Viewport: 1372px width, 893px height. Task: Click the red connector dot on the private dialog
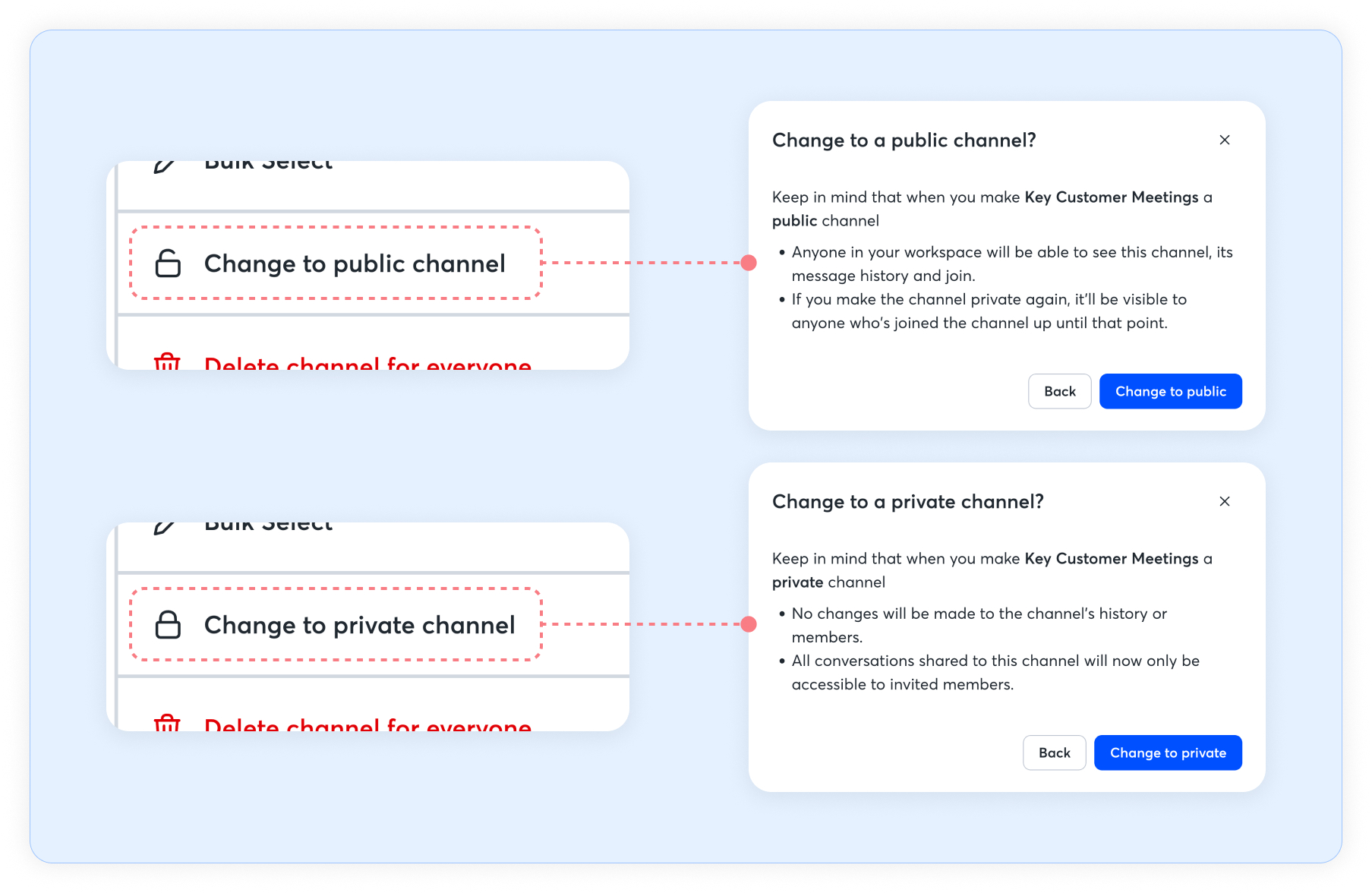coord(749,624)
